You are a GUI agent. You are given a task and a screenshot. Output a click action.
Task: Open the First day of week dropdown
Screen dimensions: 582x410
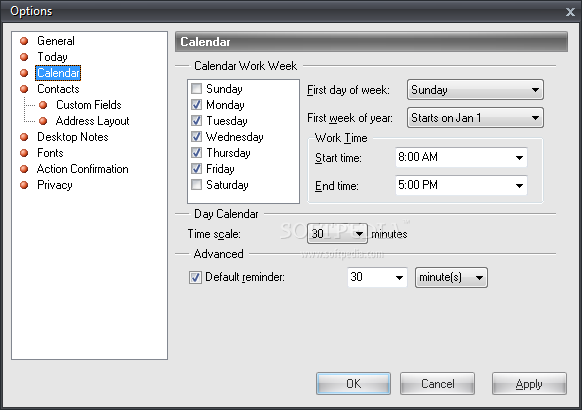click(x=475, y=89)
